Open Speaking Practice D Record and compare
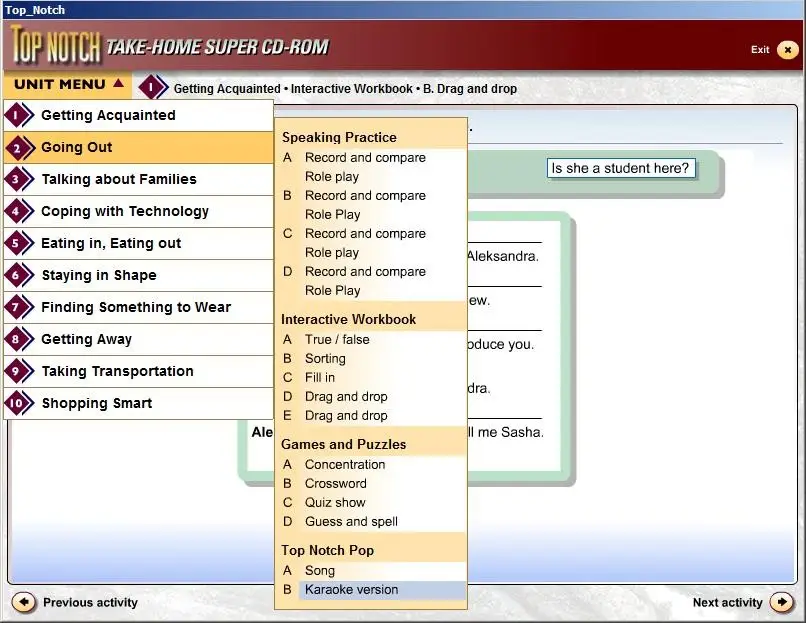This screenshot has width=806, height=623. 365,271
